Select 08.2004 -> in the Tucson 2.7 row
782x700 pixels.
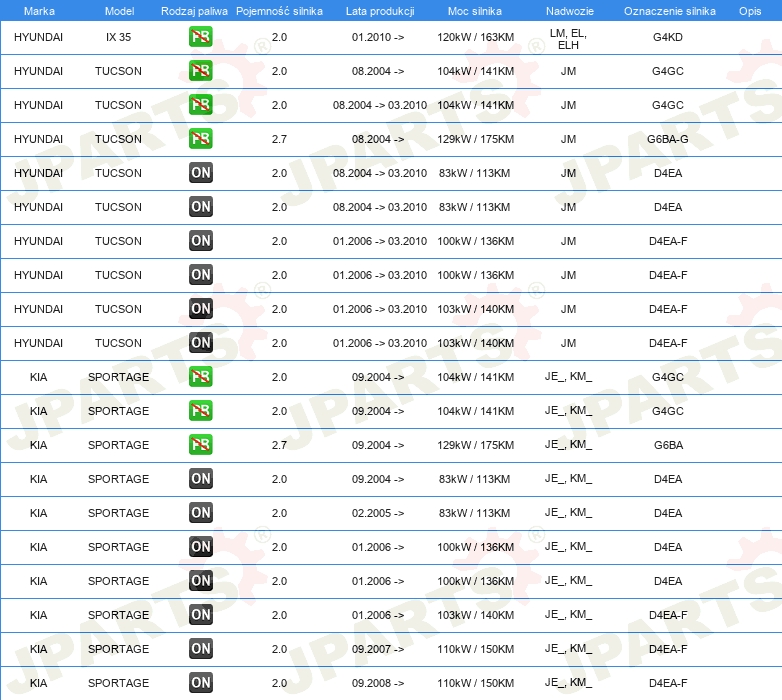point(378,139)
